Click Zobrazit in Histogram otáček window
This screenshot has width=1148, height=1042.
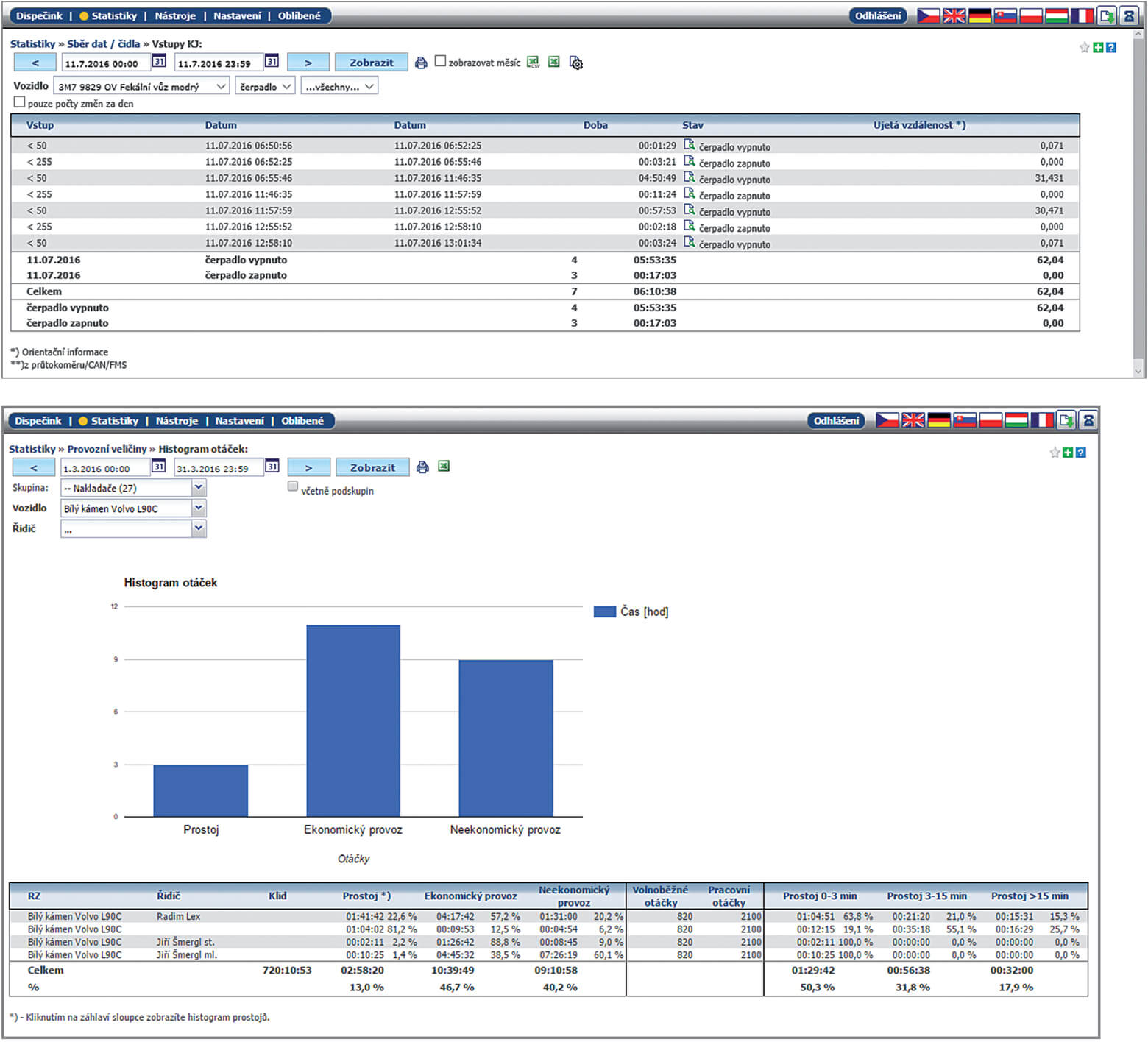pyautogui.click(x=372, y=468)
